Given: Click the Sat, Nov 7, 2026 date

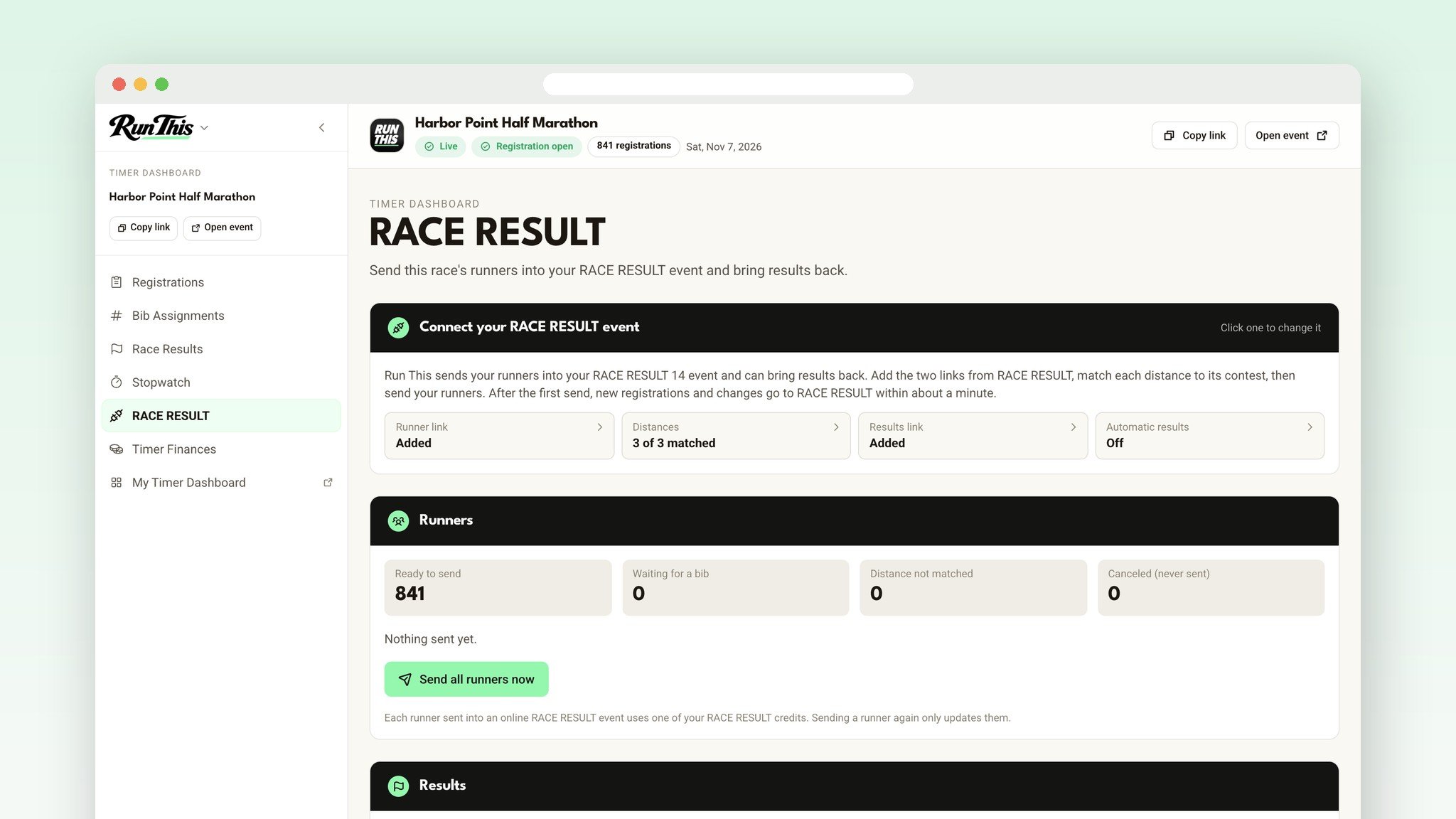Looking at the screenshot, I should tap(724, 147).
